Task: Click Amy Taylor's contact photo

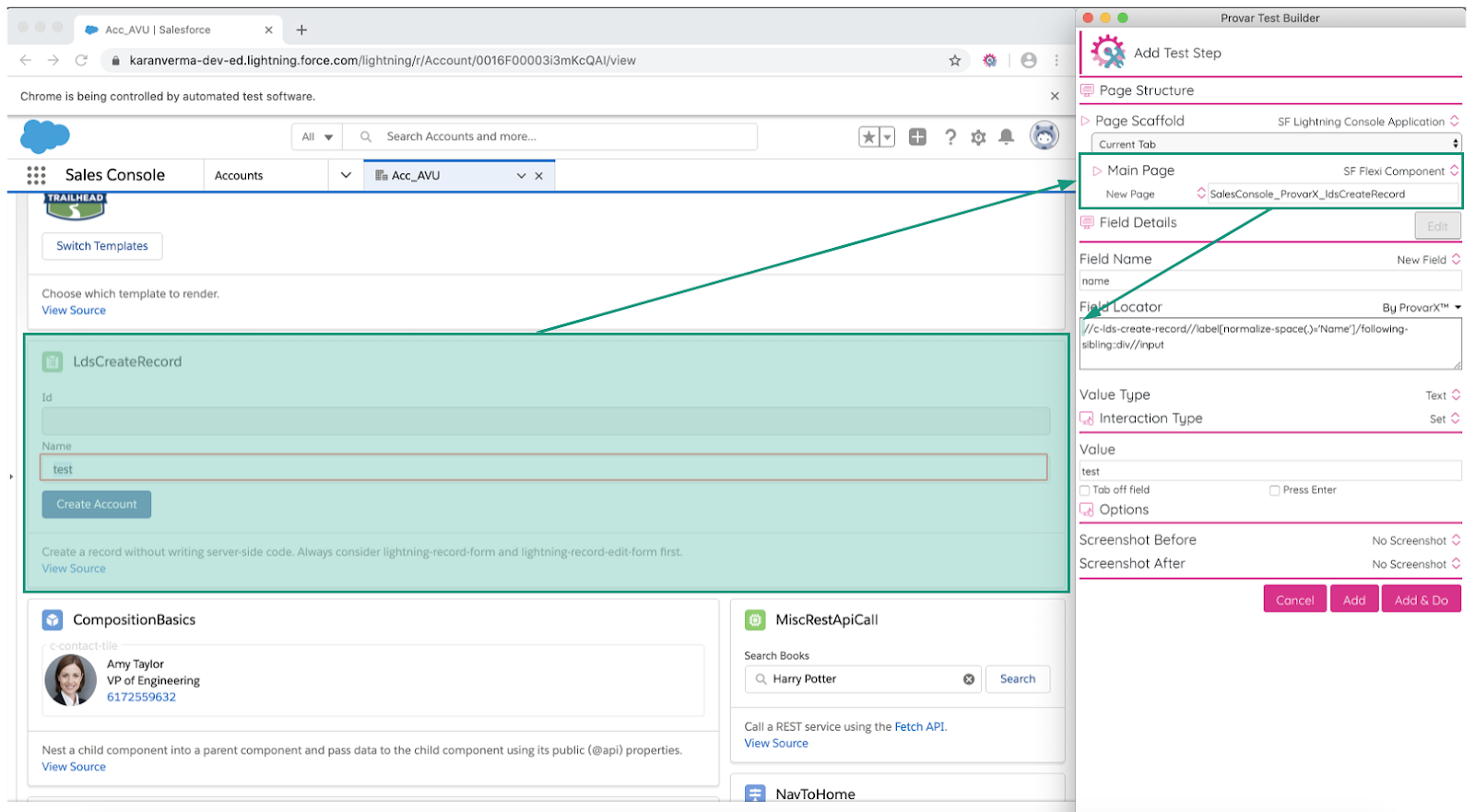Action: click(x=70, y=680)
